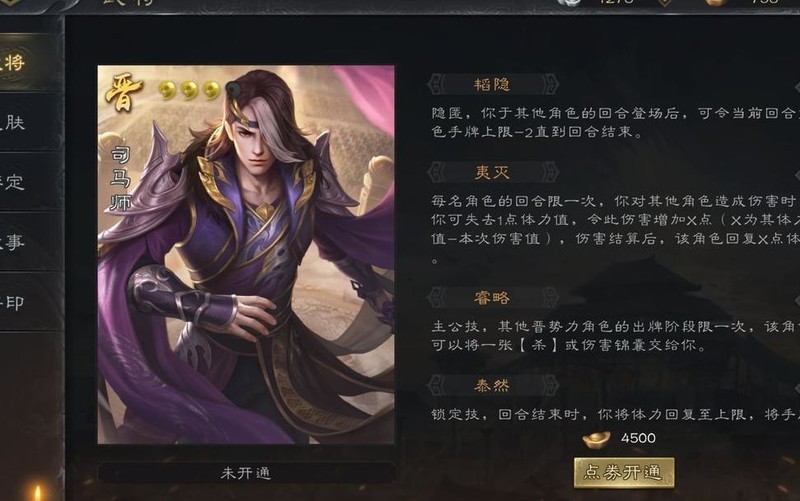This screenshot has height=501, width=800.
Task: Click the silver coin currency icon in top bar
Action: point(569,3)
